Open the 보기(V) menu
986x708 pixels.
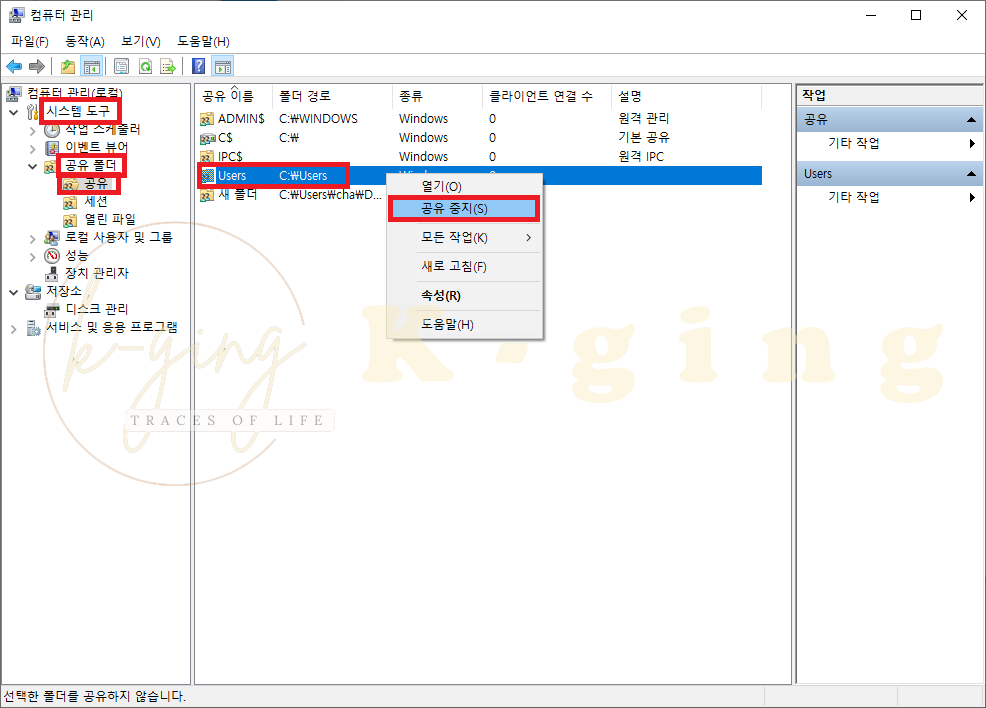coord(140,41)
